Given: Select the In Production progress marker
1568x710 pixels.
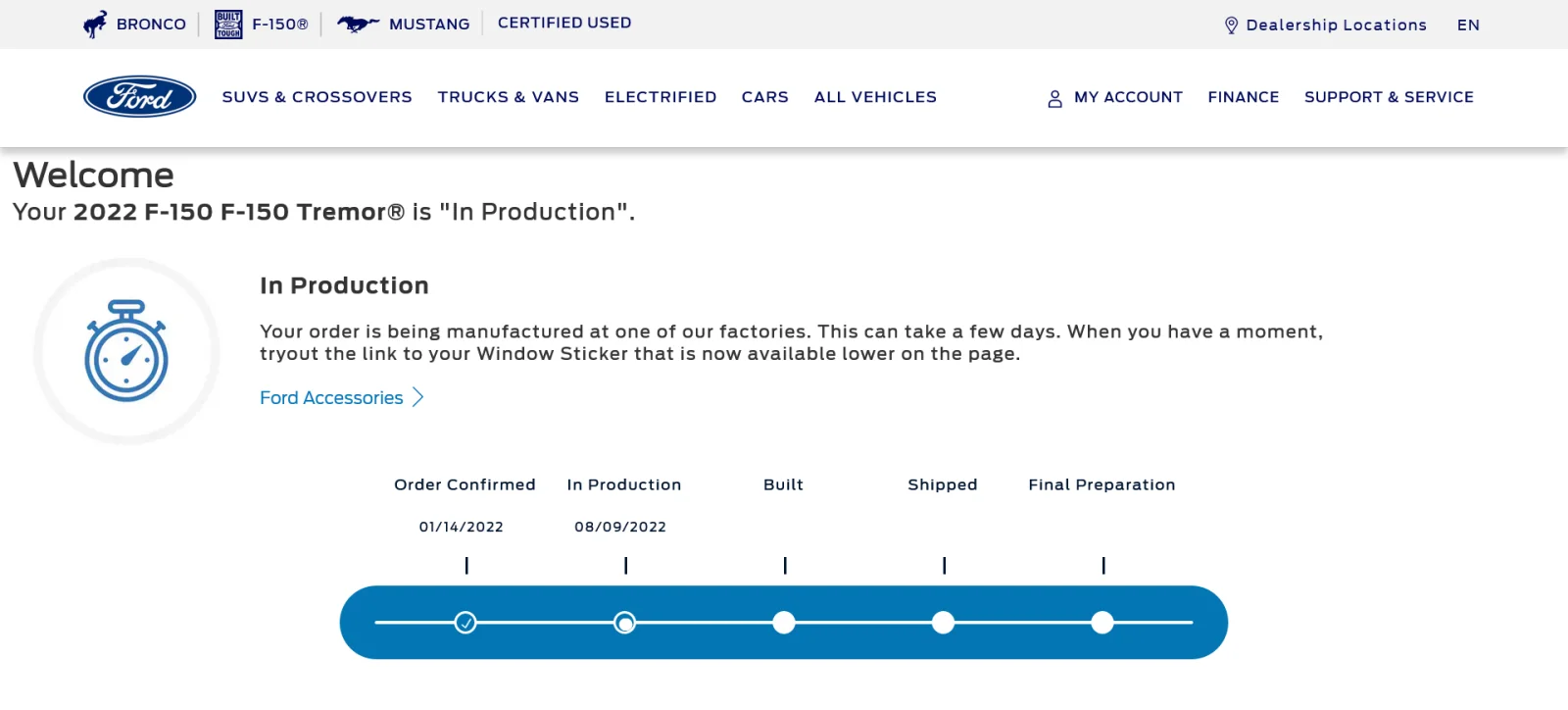Looking at the screenshot, I should [x=624, y=623].
